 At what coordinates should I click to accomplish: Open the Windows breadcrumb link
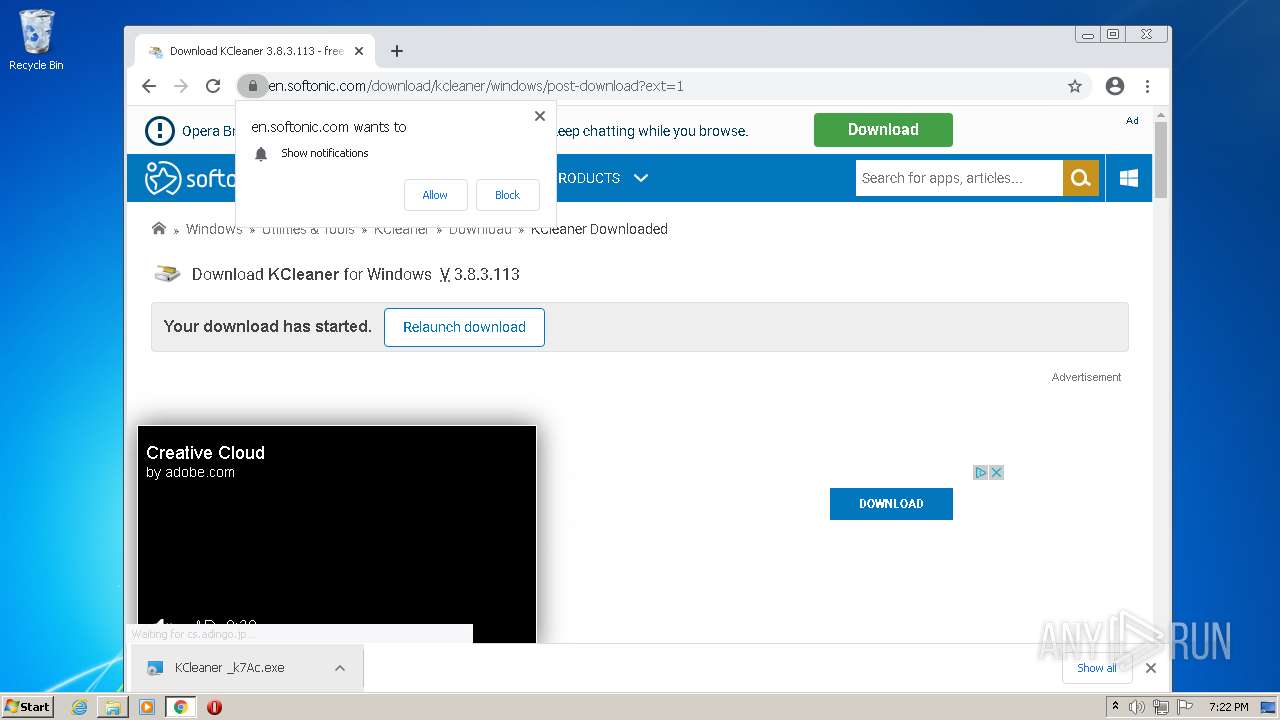214,229
